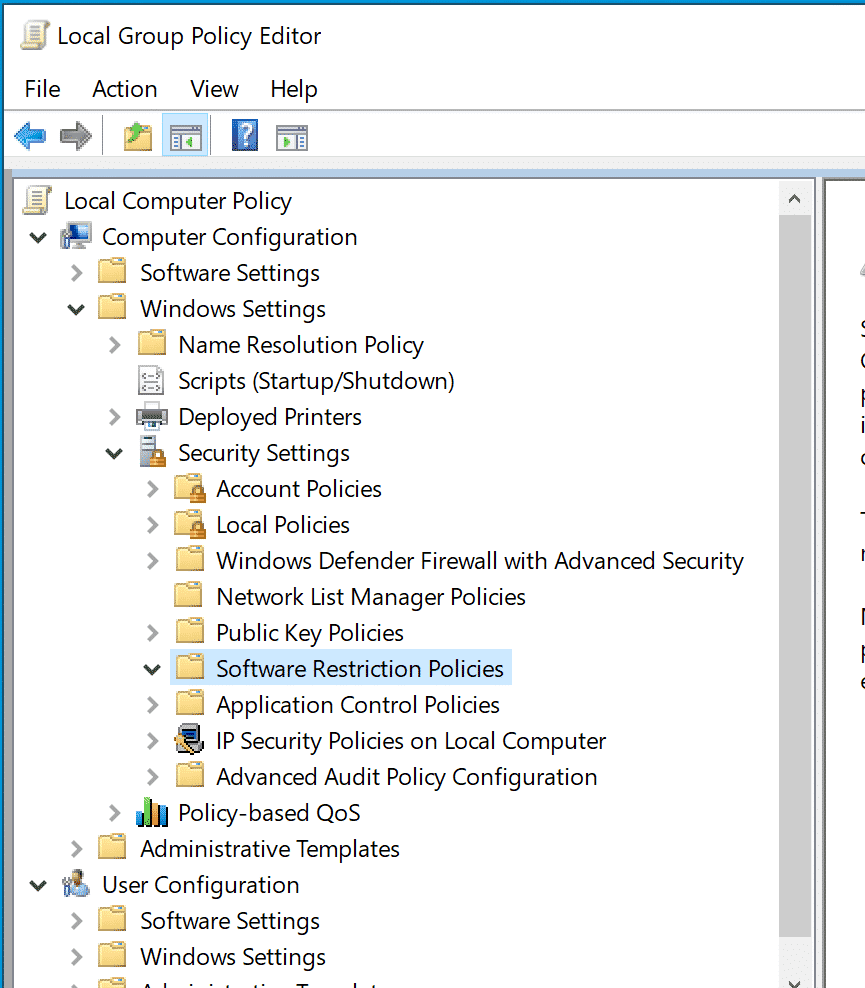Click the Policy-based QoS bar chart icon
Image resolution: width=865 pixels, height=988 pixels.
[152, 813]
